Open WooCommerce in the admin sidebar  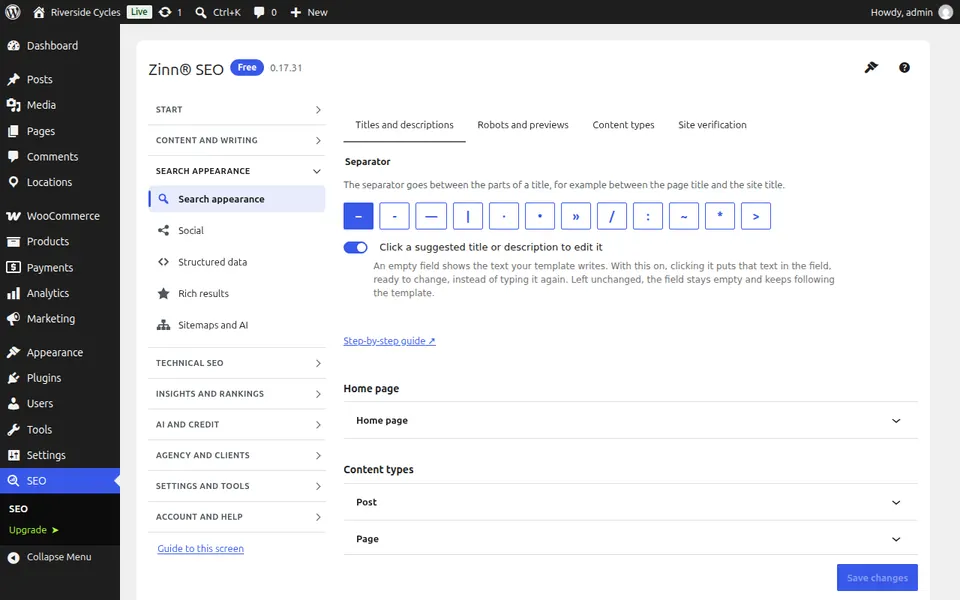tap(60, 216)
